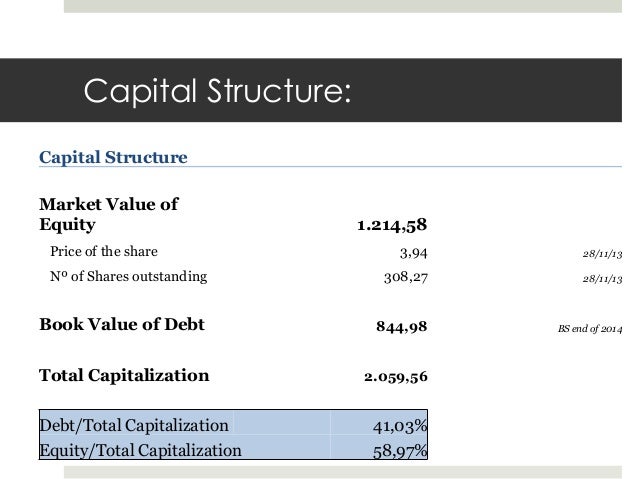Select the blue Capital Structure heading
The width and height of the screenshot is (638, 479).
click(113, 157)
